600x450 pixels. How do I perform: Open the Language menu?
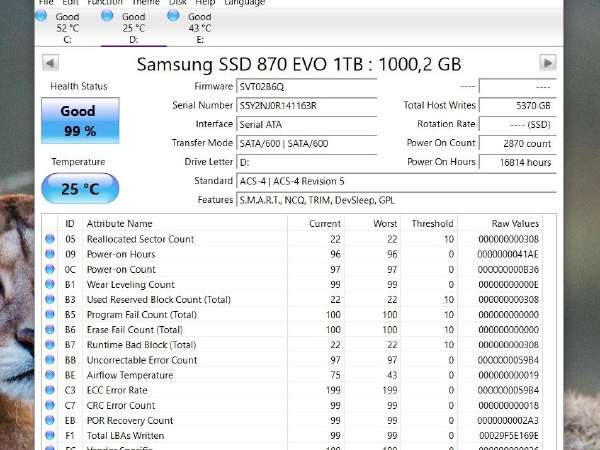(x=245, y=2)
